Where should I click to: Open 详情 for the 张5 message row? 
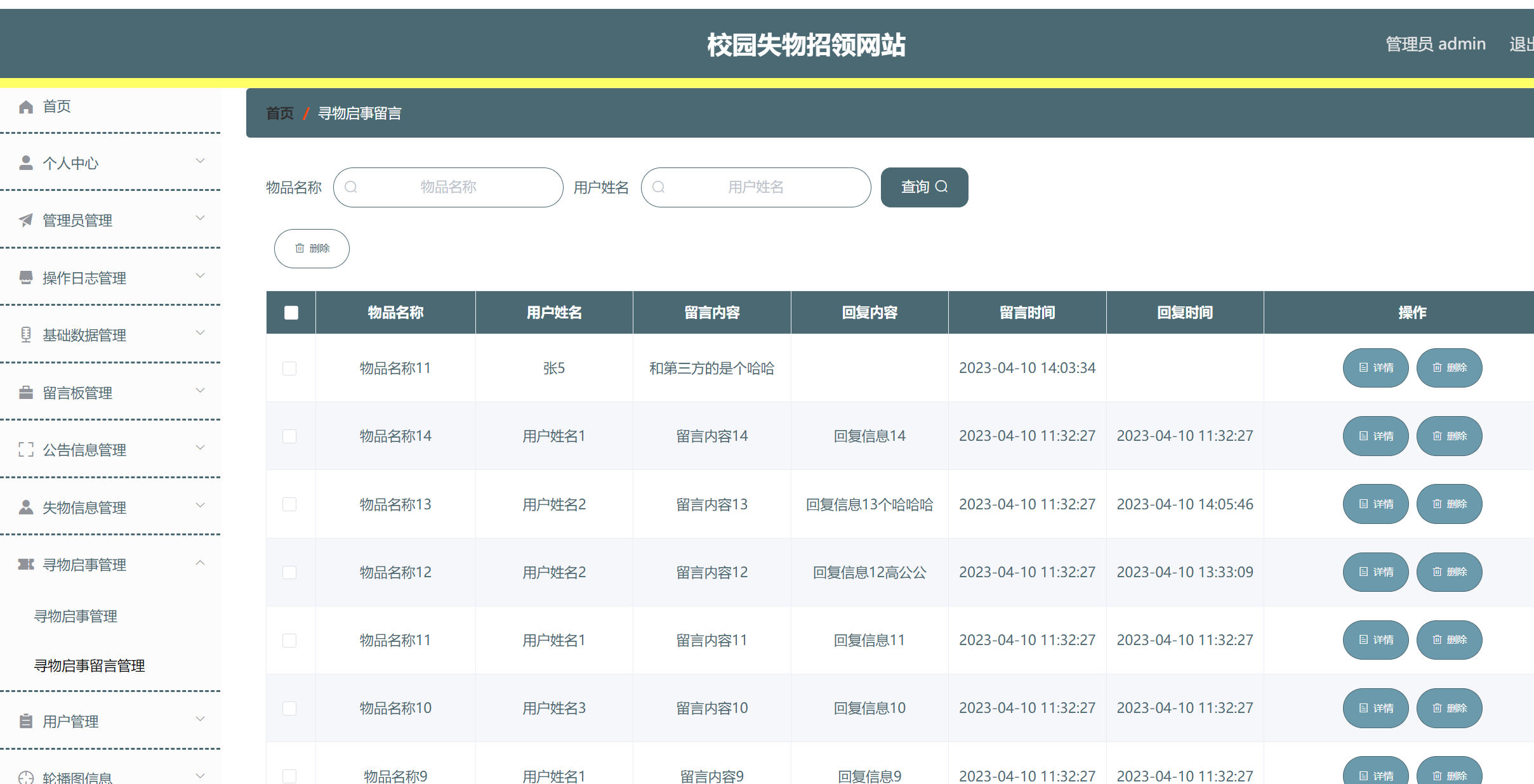pos(1375,368)
